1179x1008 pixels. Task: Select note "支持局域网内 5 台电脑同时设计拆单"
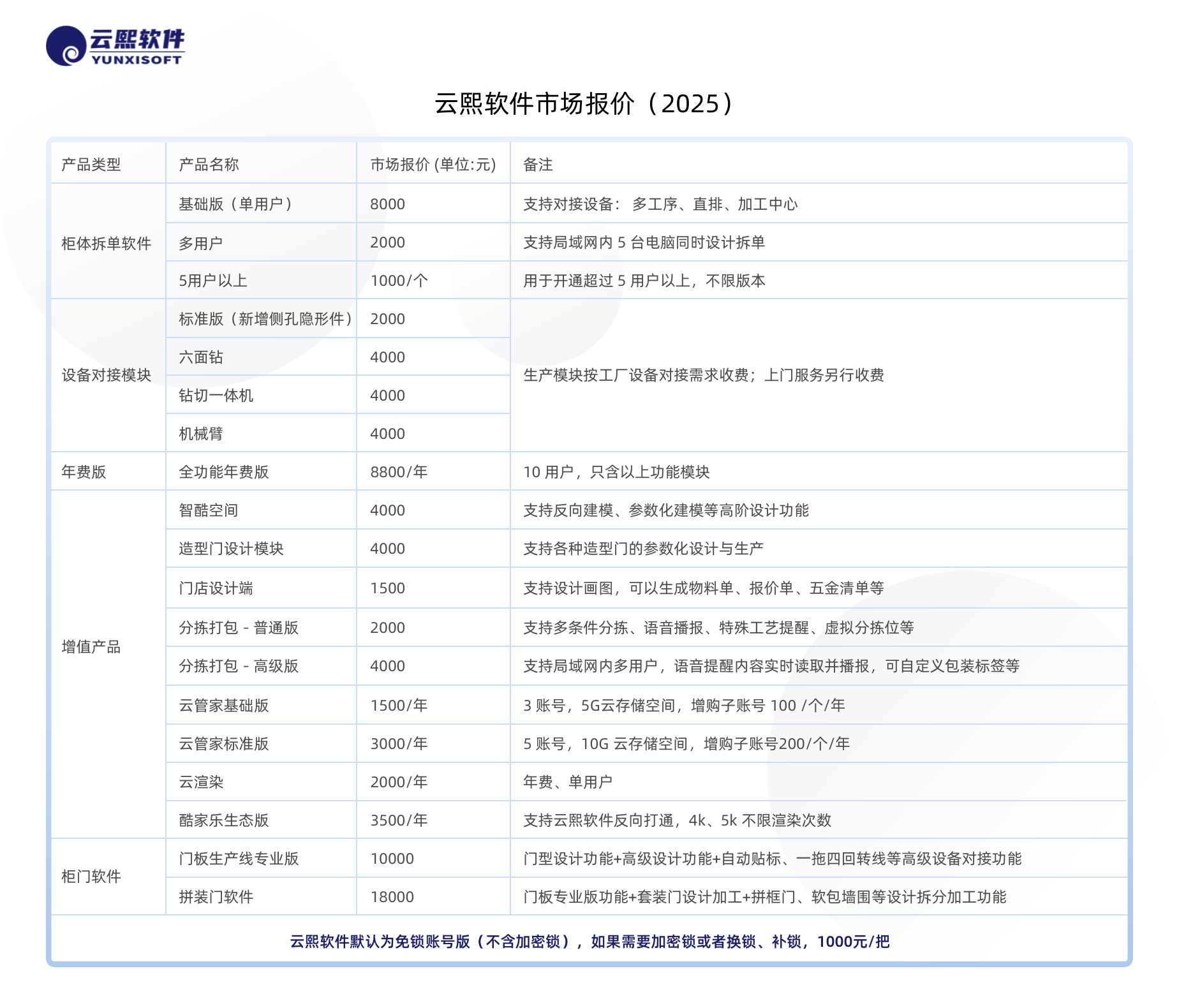tap(644, 242)
